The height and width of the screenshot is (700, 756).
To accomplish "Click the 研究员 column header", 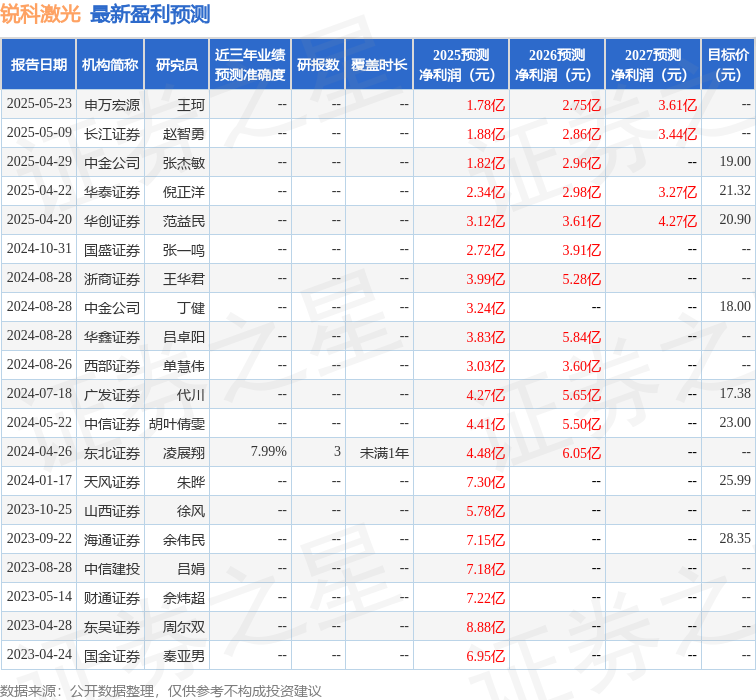I will pyautogui.click(x=176, y=65).
